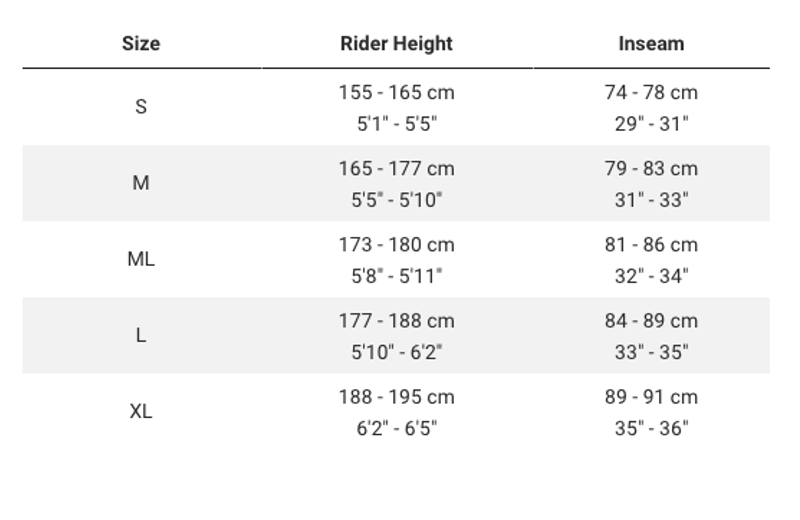Screen dimensions: 800x520
Task: Click the Inseam column header
Action: [651, 44]
